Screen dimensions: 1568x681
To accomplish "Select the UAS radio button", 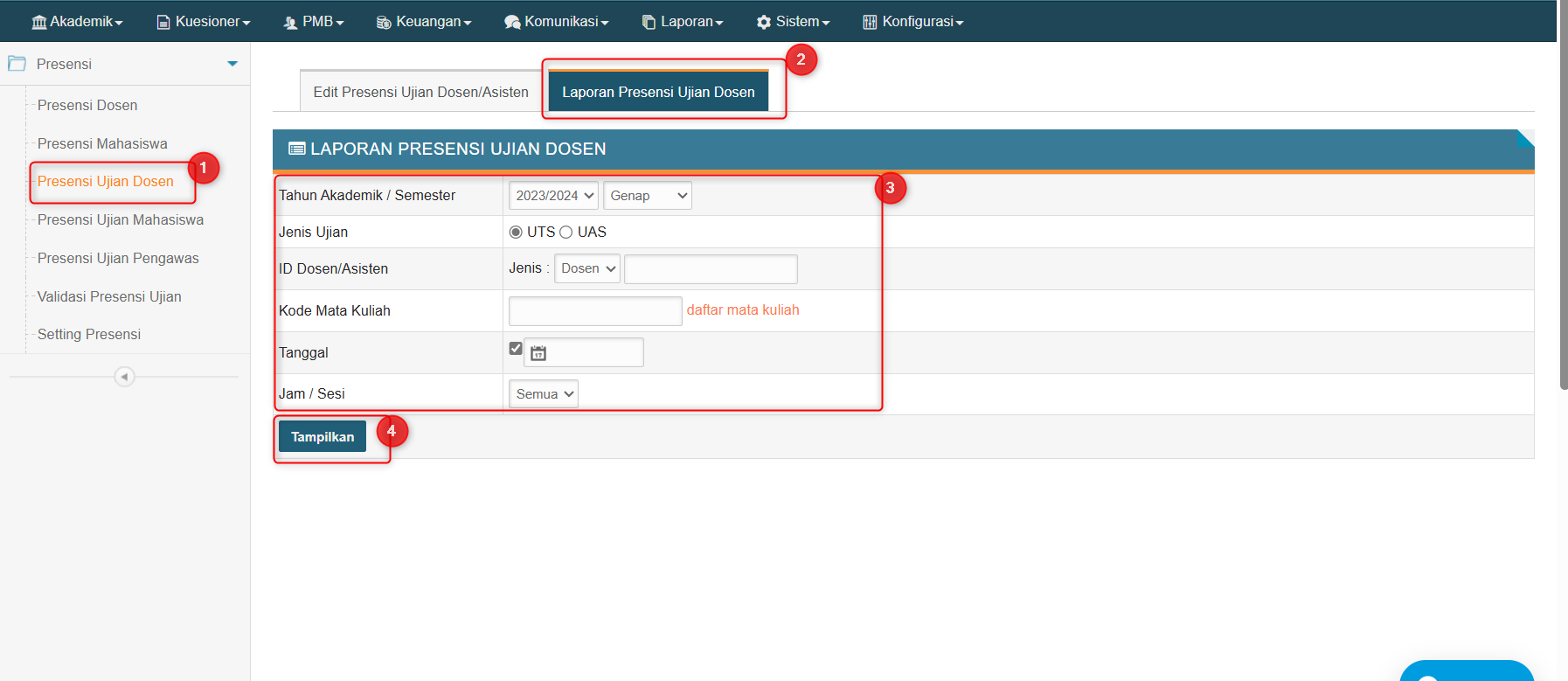I will pos(566,233).
